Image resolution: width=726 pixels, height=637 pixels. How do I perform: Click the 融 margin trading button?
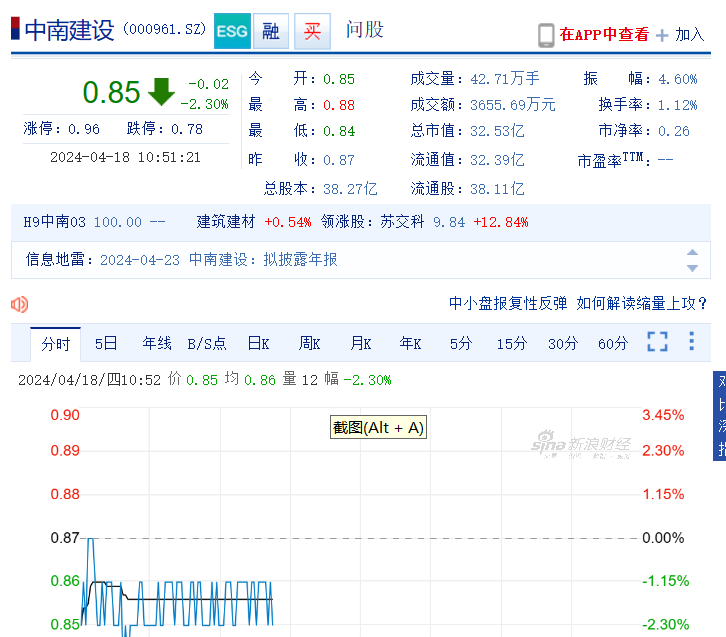(271, 31)
